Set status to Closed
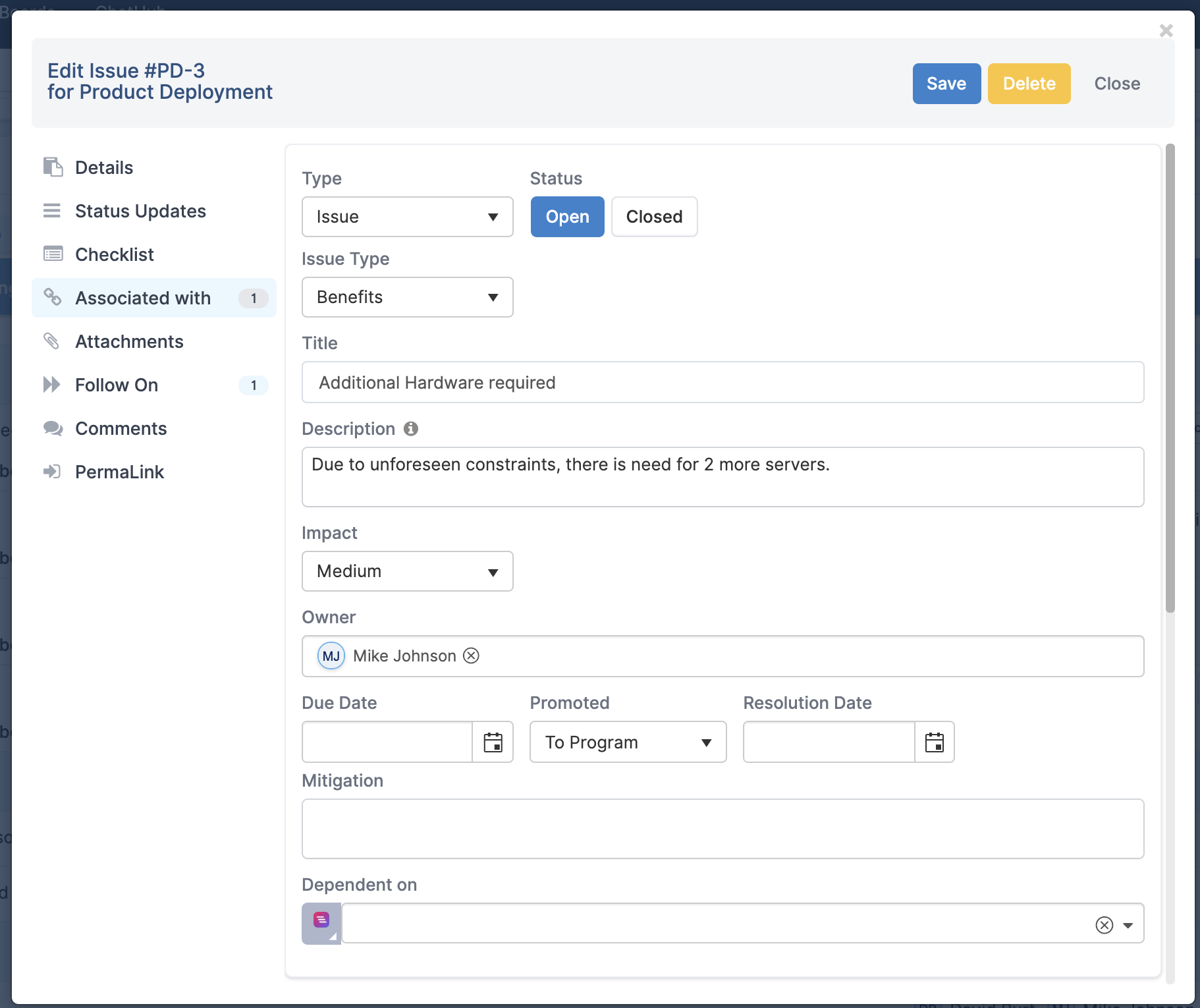Screen dimensions: 1200x1008 [654, 217]
